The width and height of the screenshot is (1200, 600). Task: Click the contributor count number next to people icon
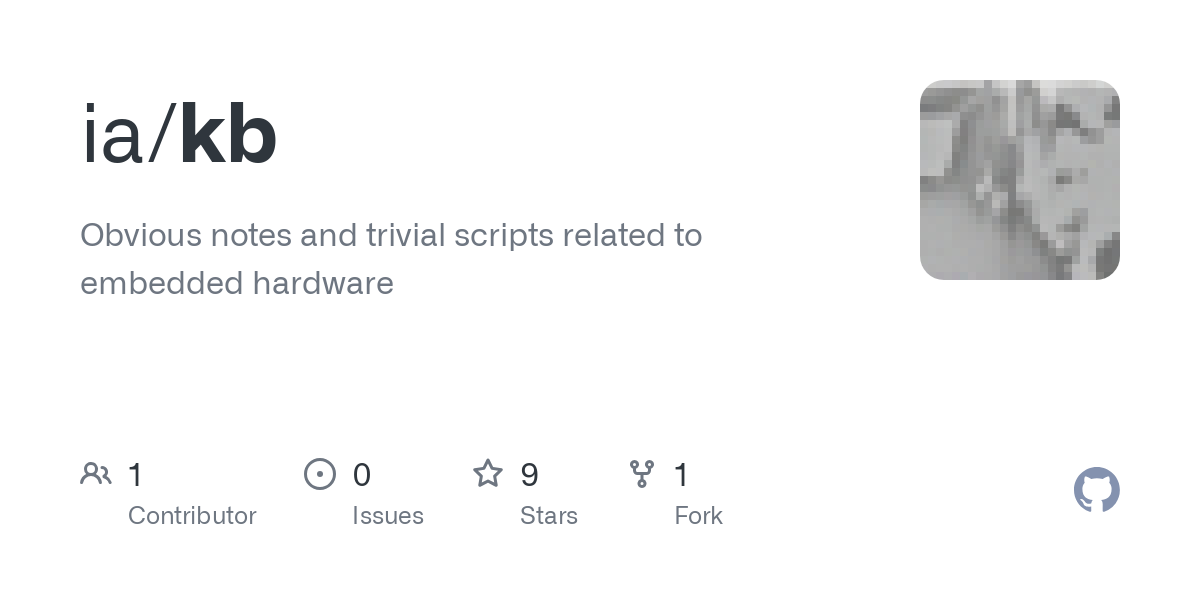[136, 475]
